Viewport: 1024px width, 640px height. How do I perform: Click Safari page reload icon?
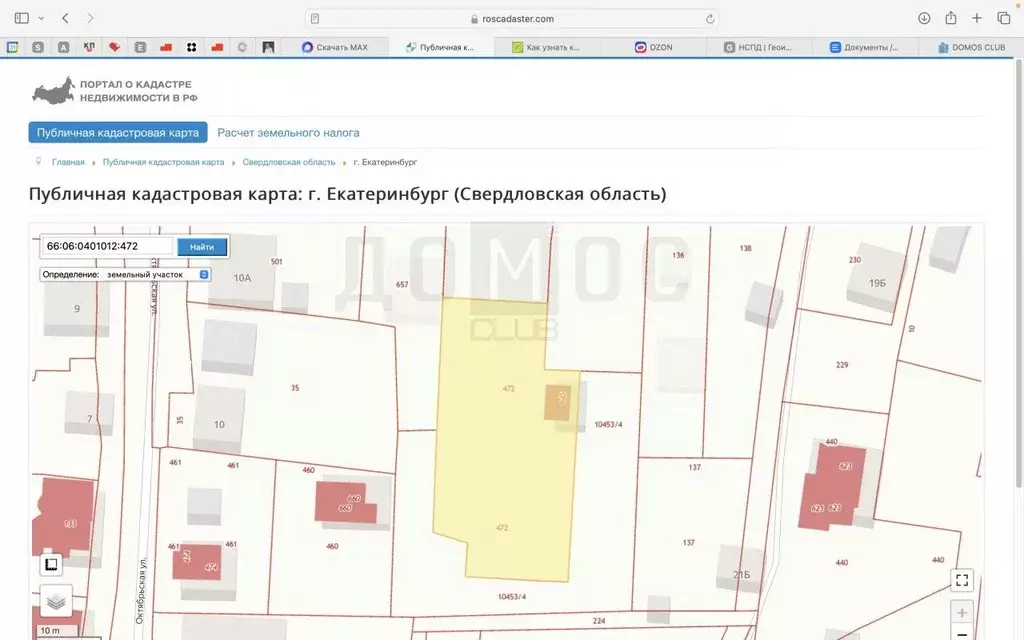click(x=710, y=18)
